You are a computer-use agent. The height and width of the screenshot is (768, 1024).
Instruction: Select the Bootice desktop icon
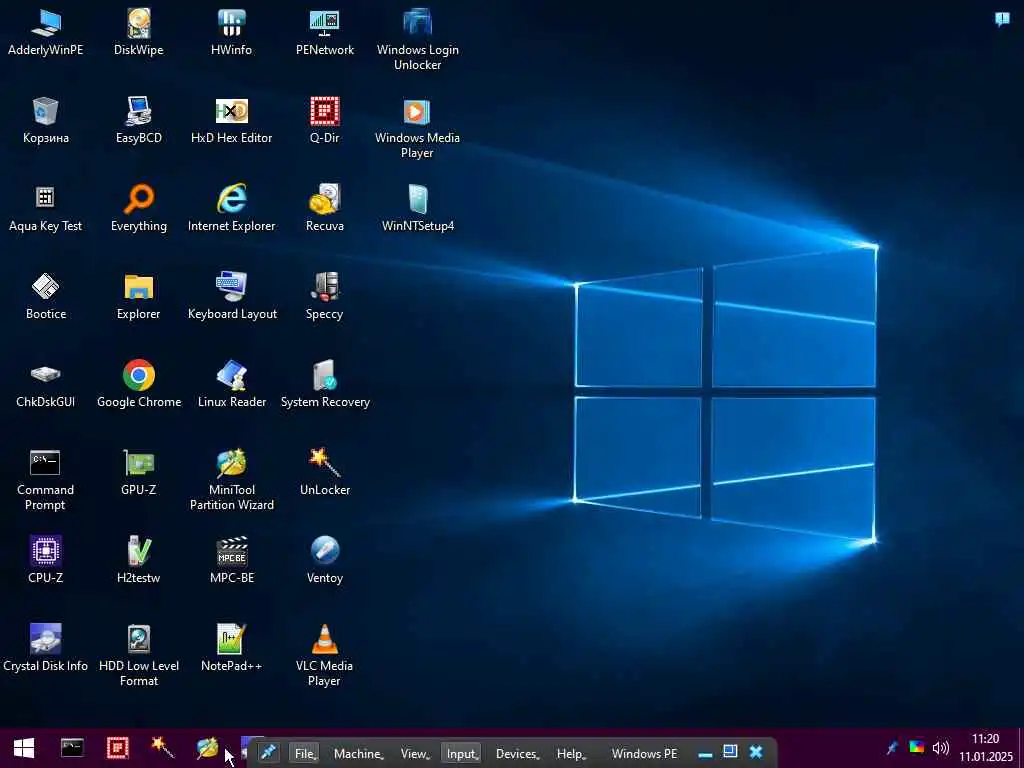click(45, 297)
